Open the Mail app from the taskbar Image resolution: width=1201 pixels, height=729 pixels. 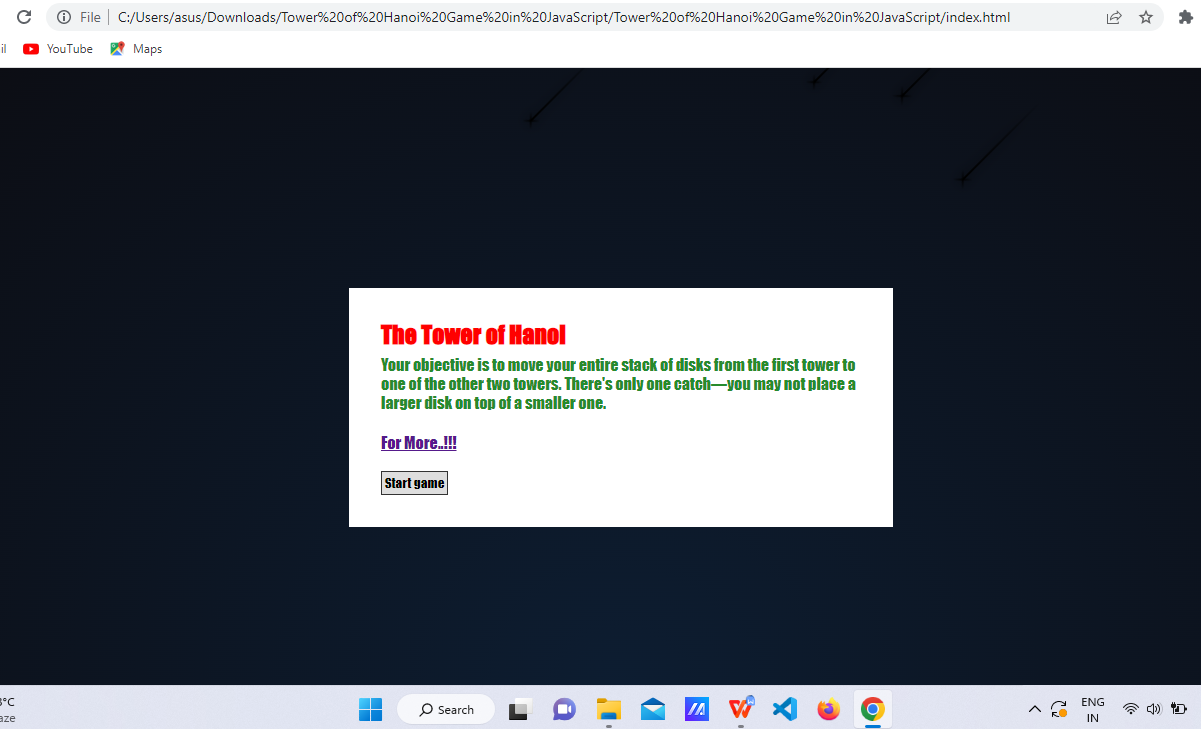click(x=653, y=709)
